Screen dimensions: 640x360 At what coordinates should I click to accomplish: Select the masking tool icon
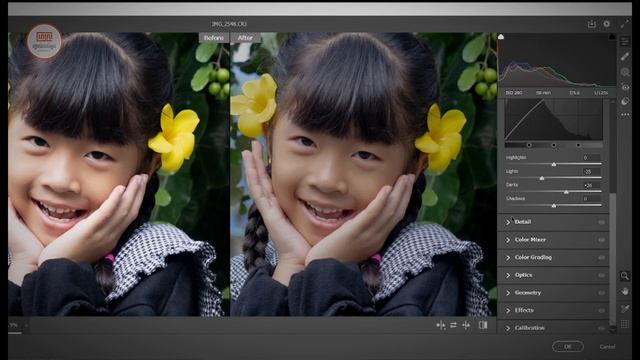click(x=625, y=72)
